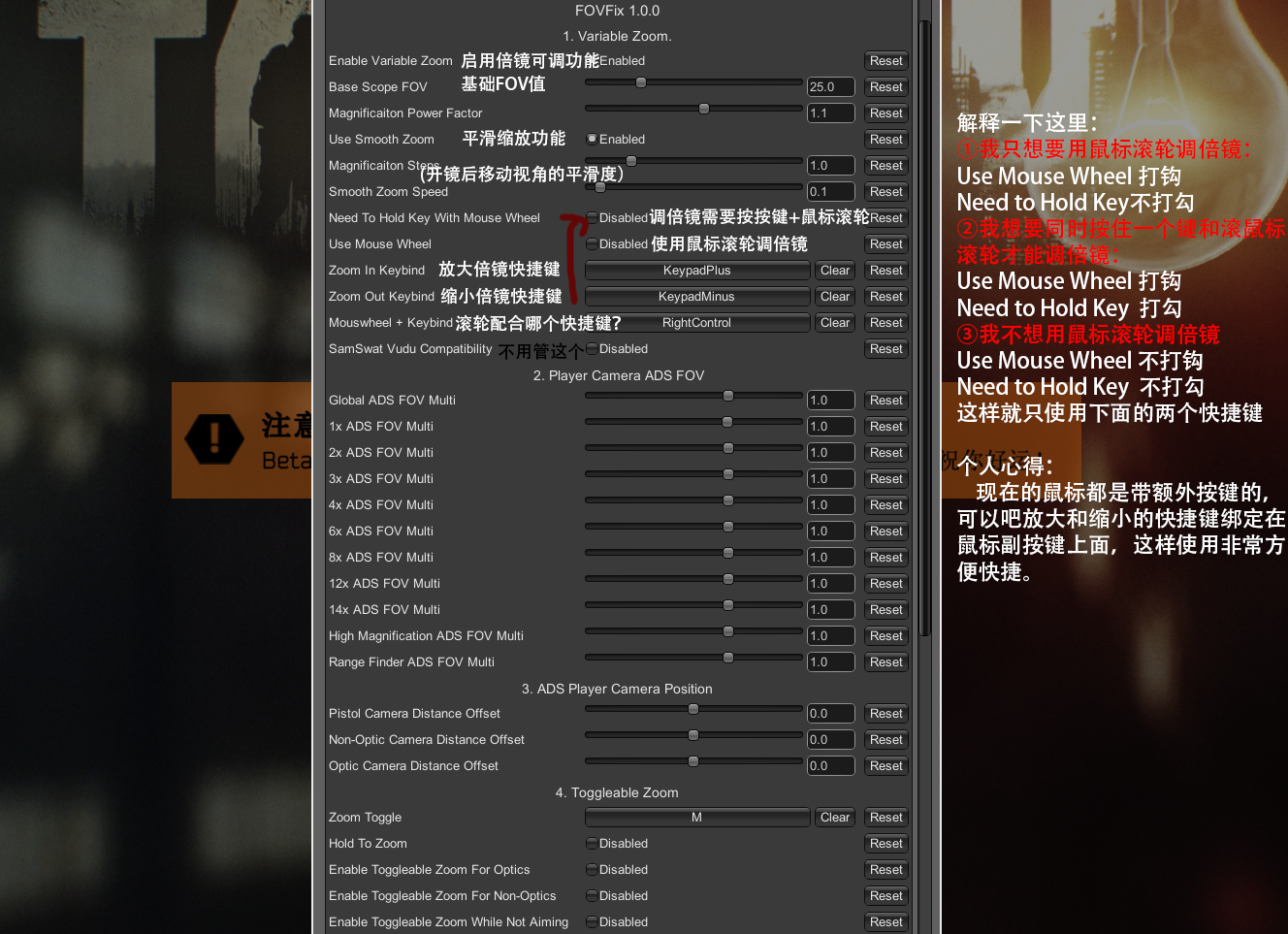Click the Zoom In Keybind KeypadPlus button
The width and height of the screenshot is (1288, 934).
(696, 271)
